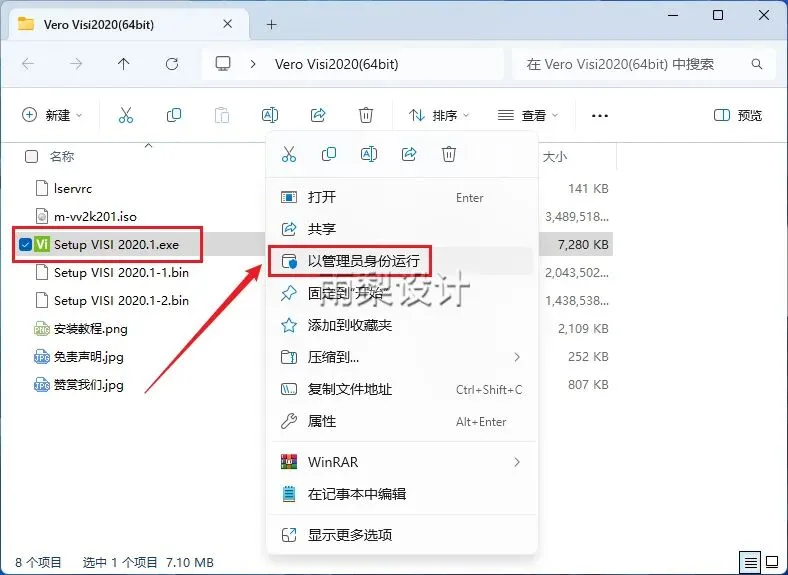Image resolution: width=788 pixels, height=575 pixels.
Task: Click the 大小 column header
Action: 554,157
